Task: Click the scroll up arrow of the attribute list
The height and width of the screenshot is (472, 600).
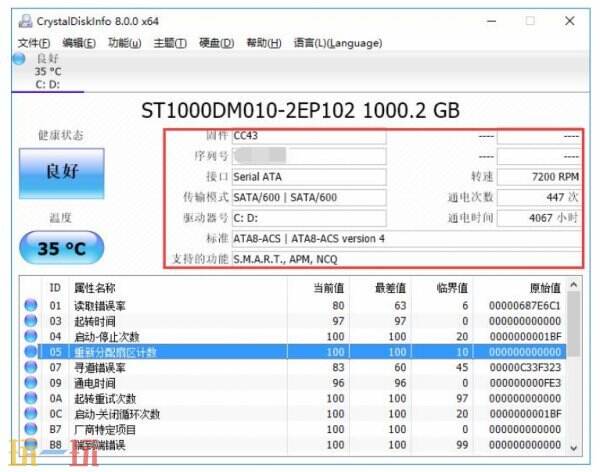Action: coord(574,285)
